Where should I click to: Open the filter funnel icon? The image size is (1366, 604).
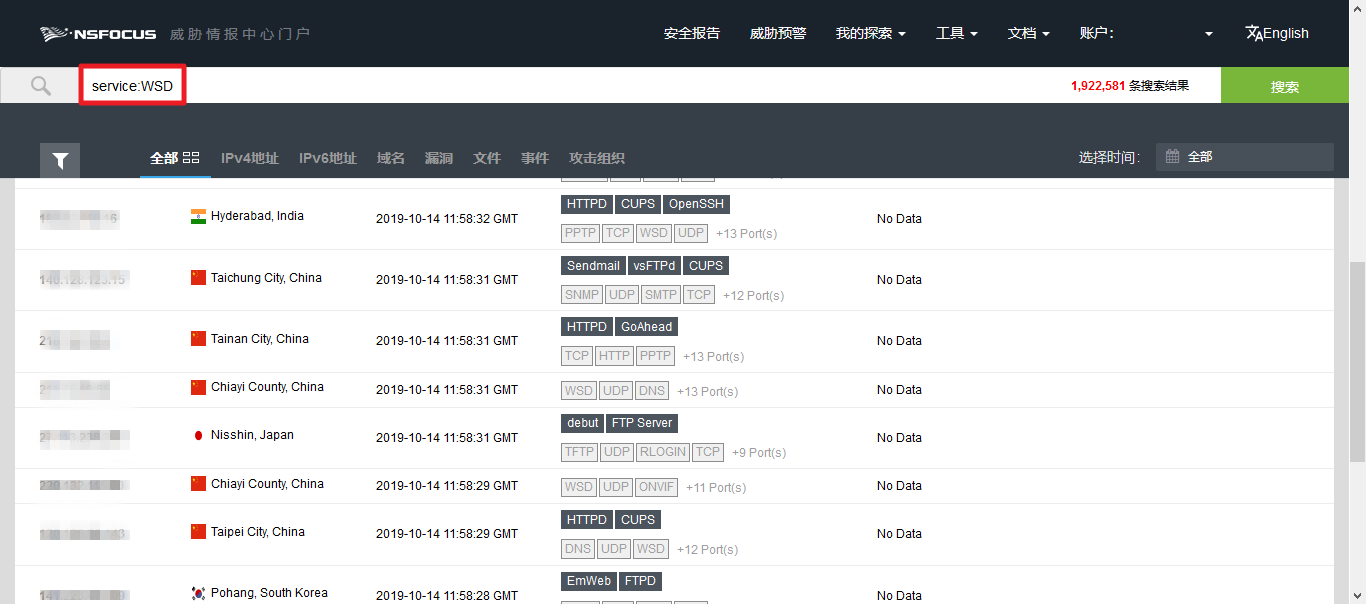pyautogui.click(x=60, y=160)
